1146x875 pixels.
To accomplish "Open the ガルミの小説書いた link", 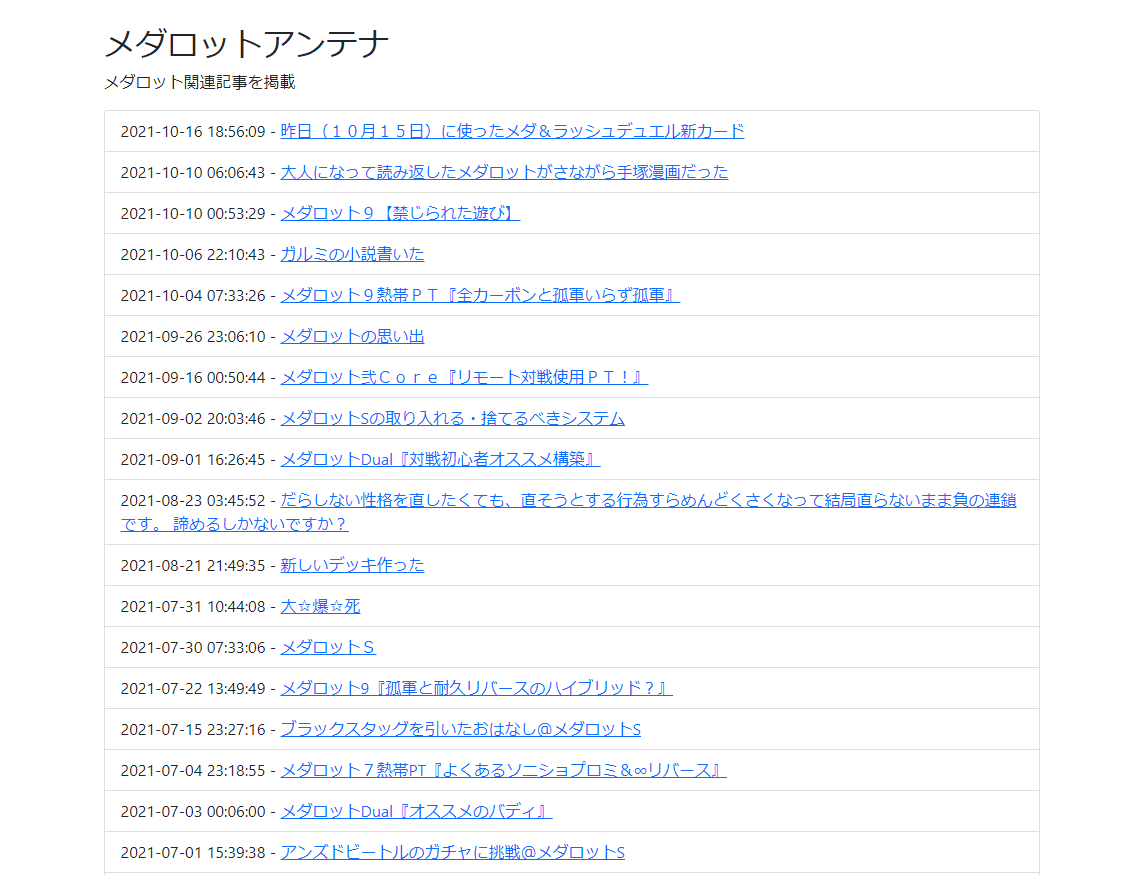I will coord(352,254).
